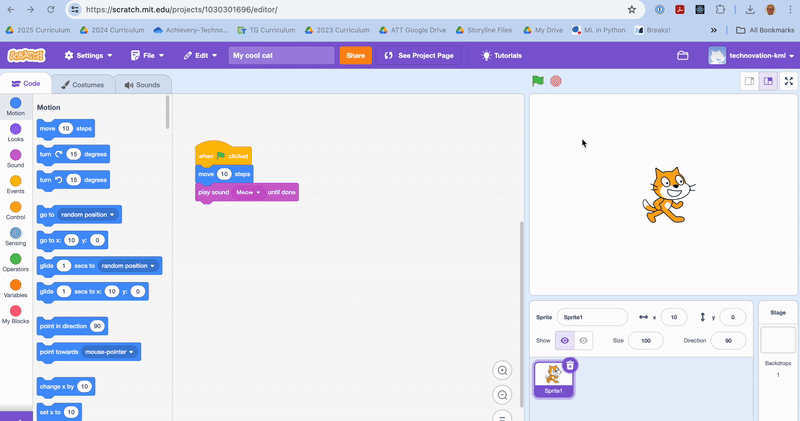Open the 2025 Curriculum bookmark

pos(38,30)
